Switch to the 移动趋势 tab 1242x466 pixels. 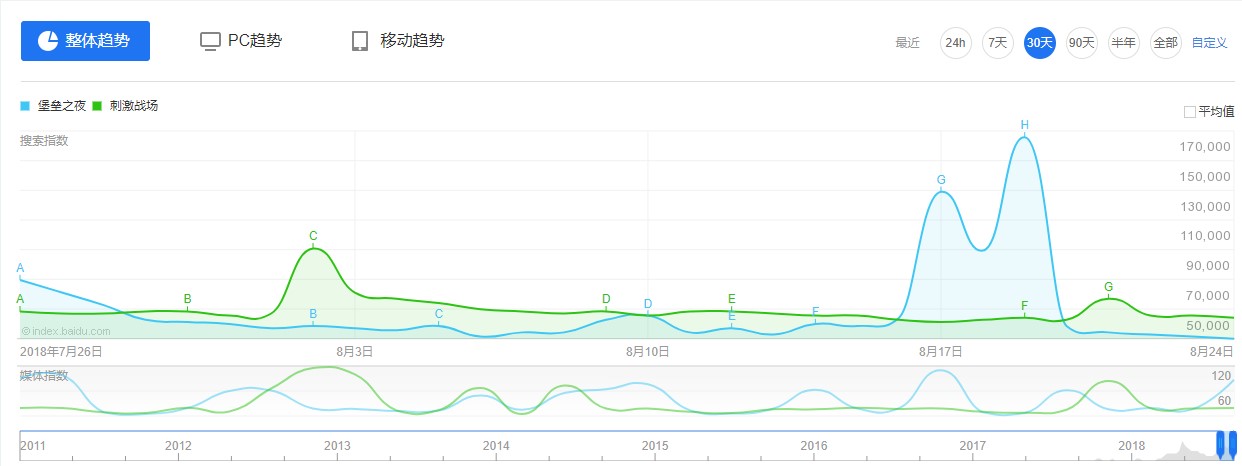point(412,41)
